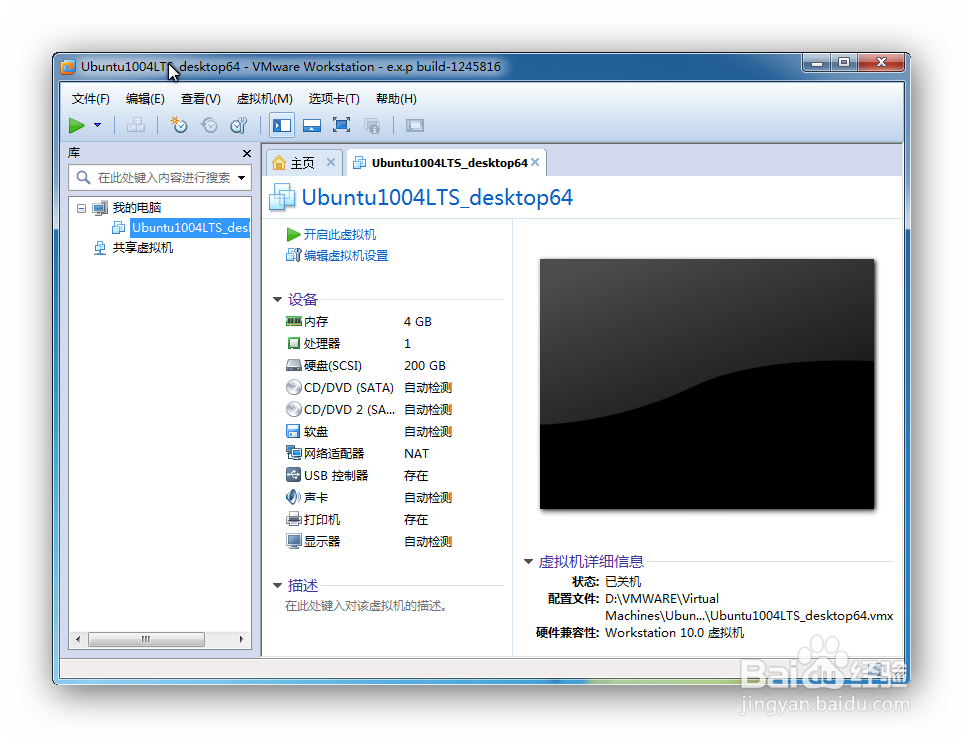Image resolution: width=964 pixels, height=738 pixels.
Task: Click the green power-on play toolbar icon
Action: coord(77,125)
